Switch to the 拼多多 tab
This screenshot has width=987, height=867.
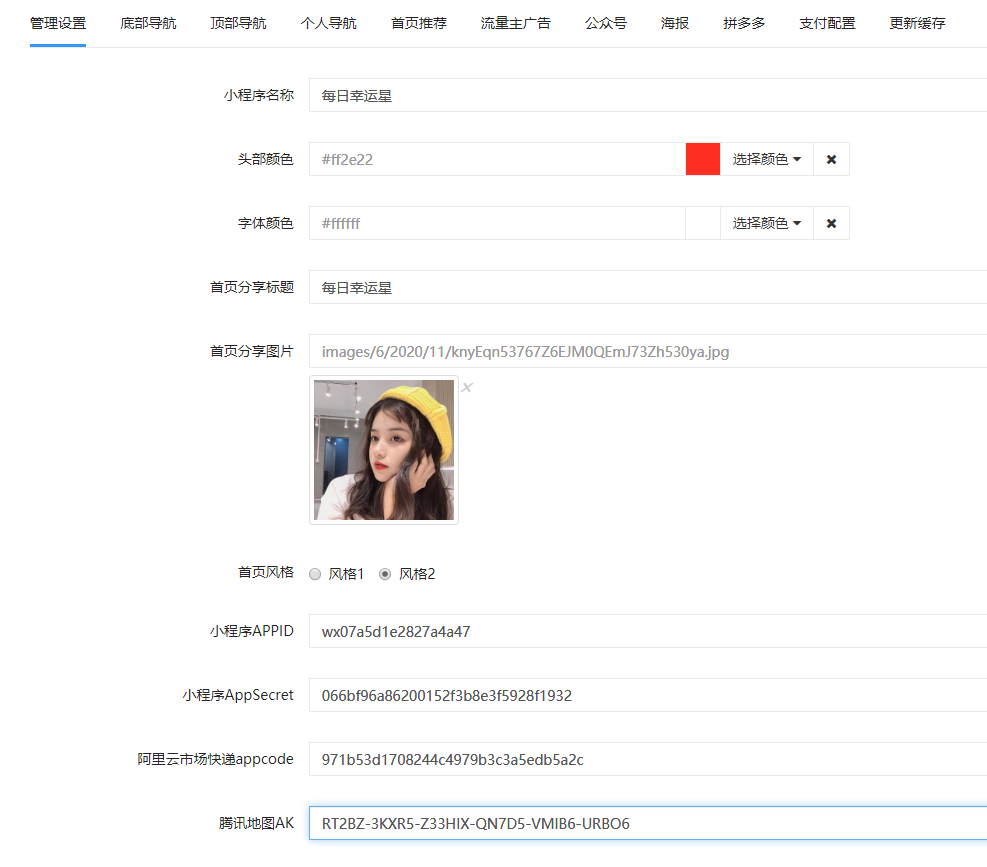tap(744, 23)
